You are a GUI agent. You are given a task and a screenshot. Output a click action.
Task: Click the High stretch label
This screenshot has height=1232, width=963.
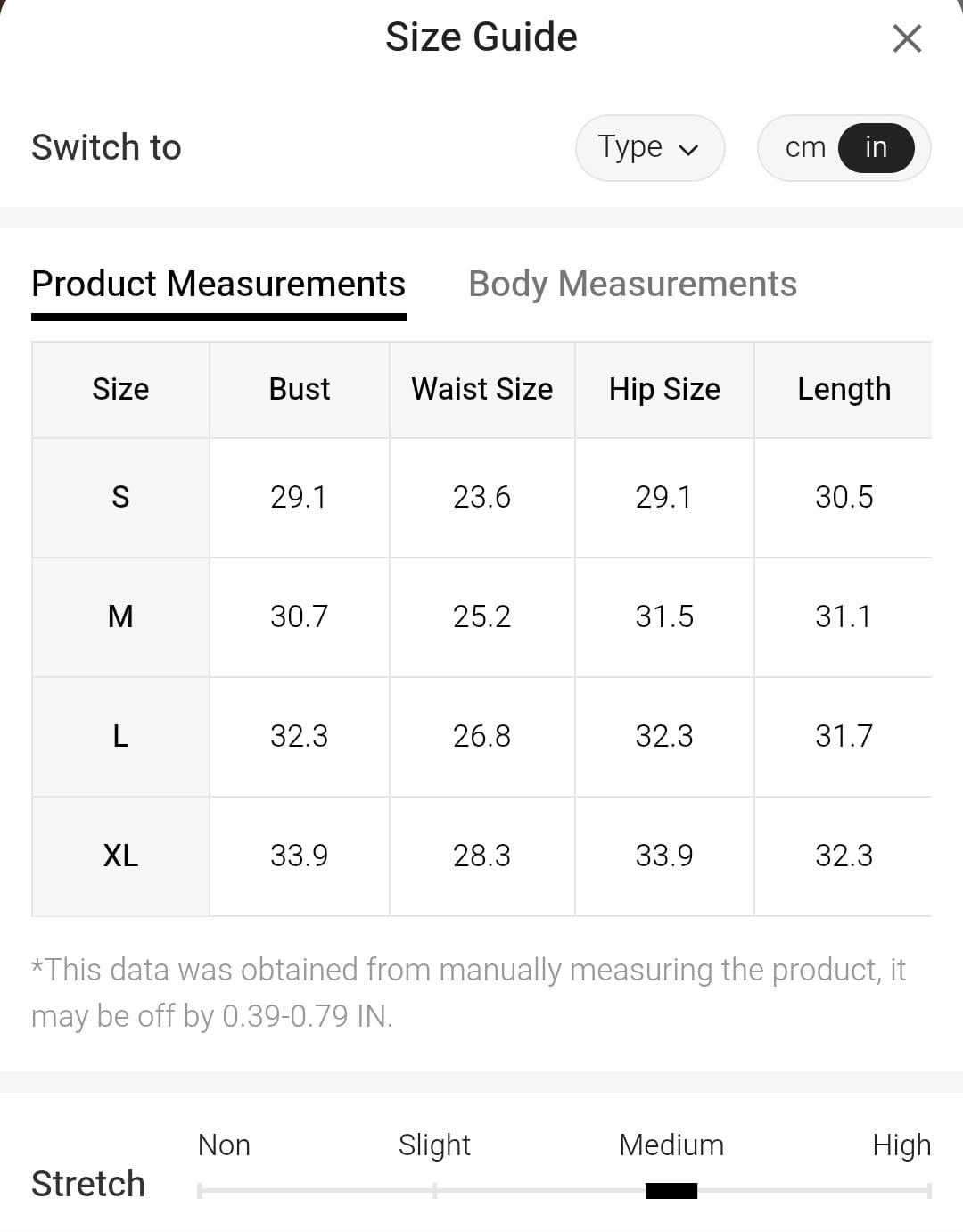tap(901, 1145)
